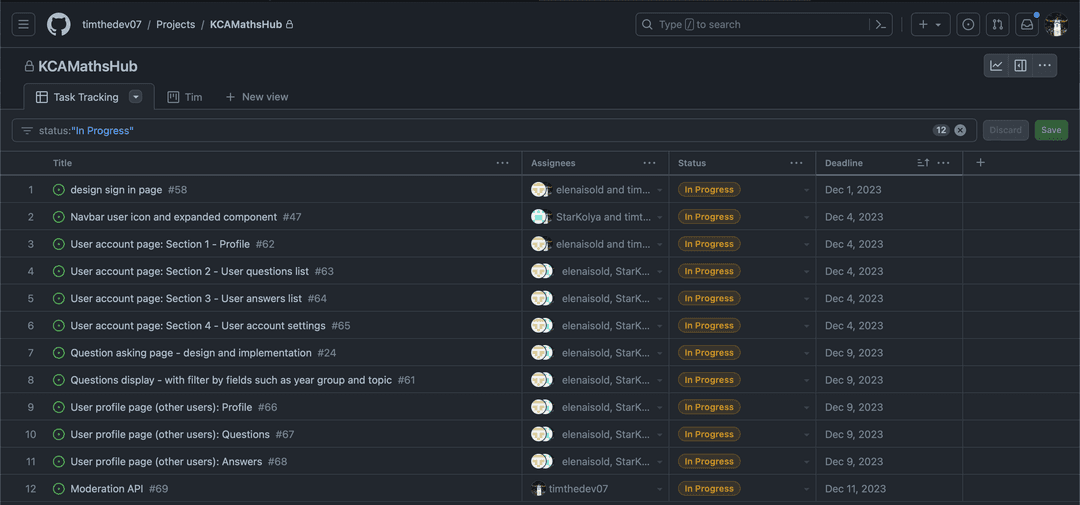Open the hamburger navigation menu

click(24, 25)
